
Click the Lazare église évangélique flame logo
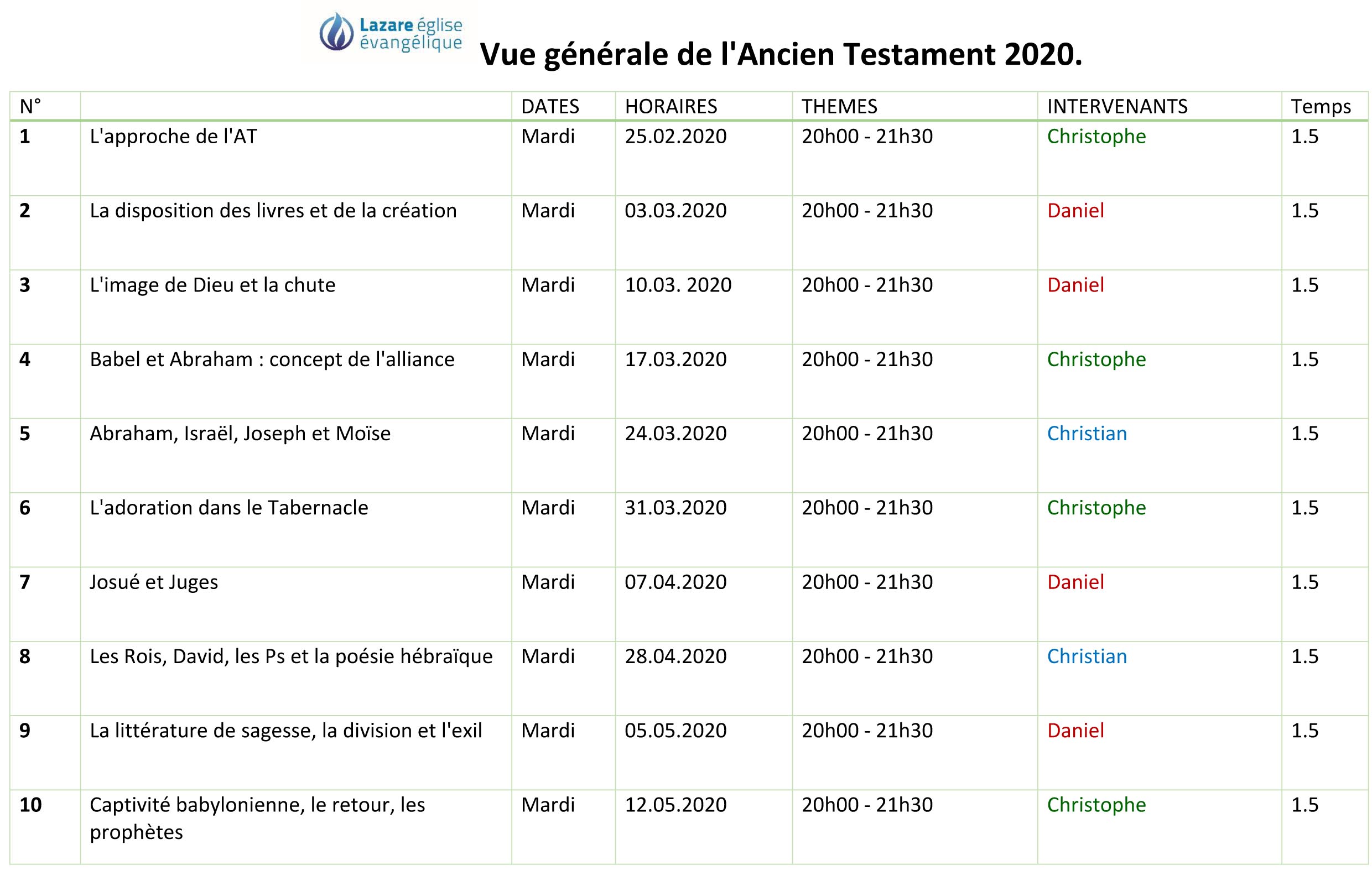point(389,33)
